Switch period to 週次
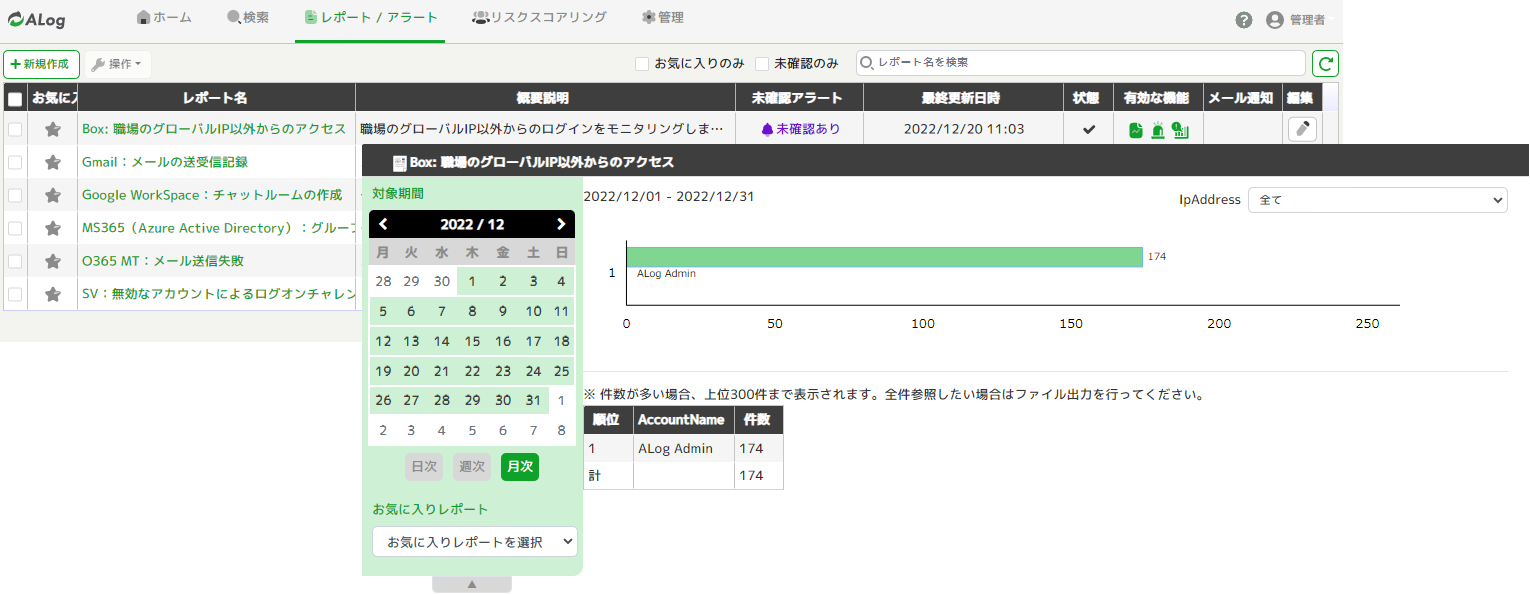The width and height of the screenshot is (1530, 595). [472, 466]
